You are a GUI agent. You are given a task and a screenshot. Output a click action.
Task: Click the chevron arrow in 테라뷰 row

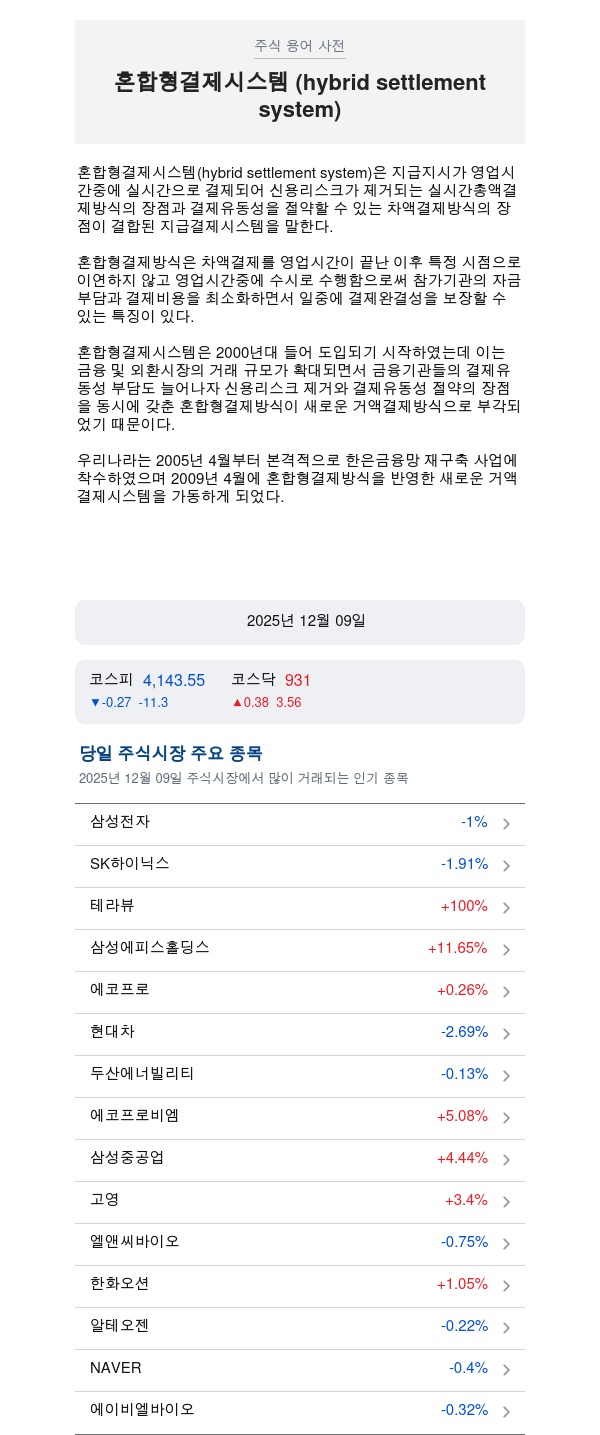tap(506, 908)
